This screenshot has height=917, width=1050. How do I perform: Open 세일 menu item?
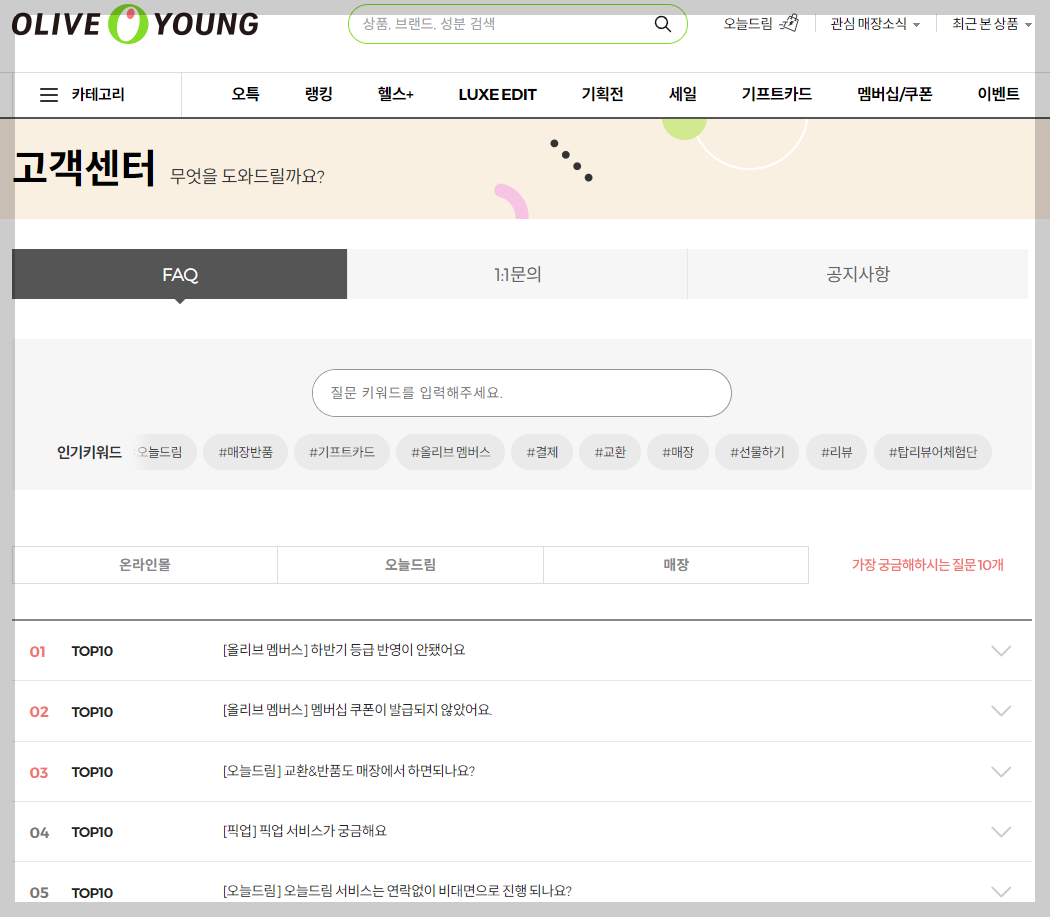click(x=682, y=94)
